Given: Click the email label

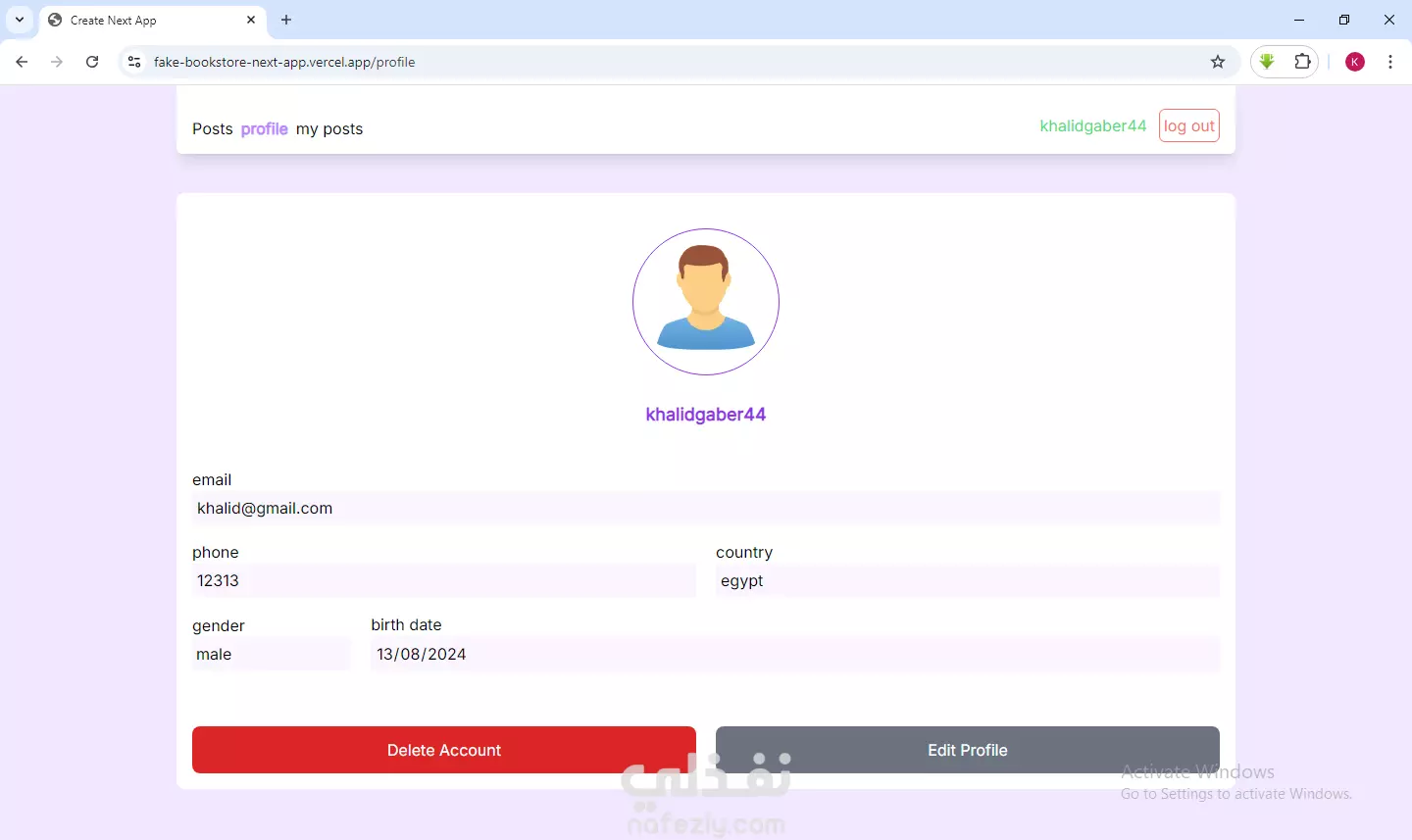Looking at the screenshot, I should click(212, 479).
